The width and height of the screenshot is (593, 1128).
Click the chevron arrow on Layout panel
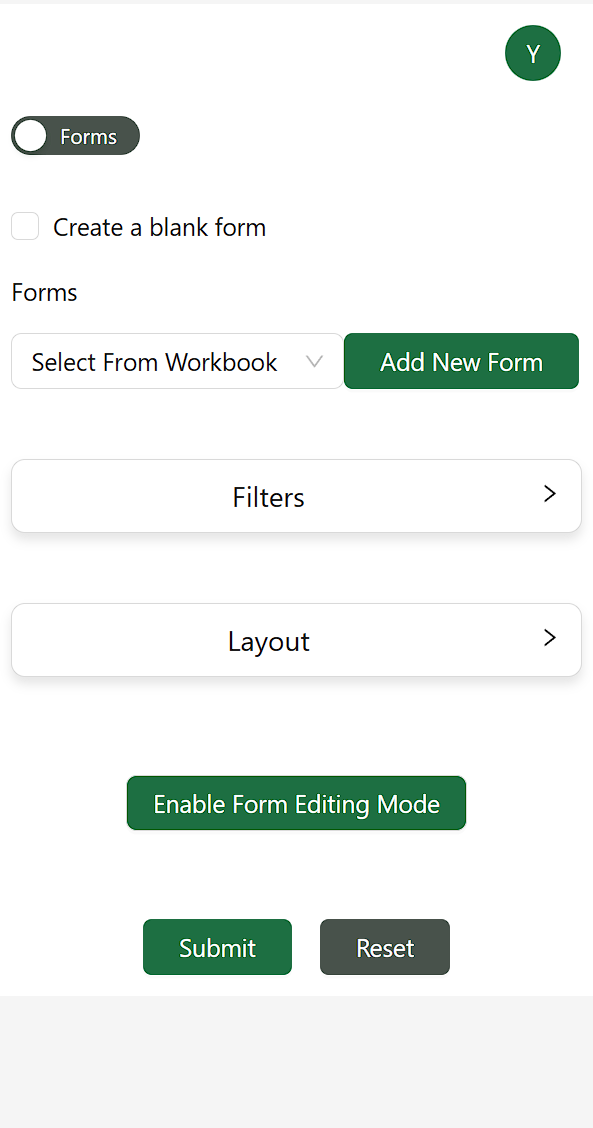550,637
